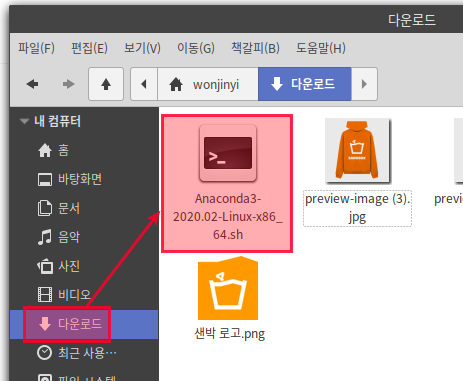Collapse the 내 컴퓨터 sidebar section
Screen dimensions: 463x381
coord(24,121)
